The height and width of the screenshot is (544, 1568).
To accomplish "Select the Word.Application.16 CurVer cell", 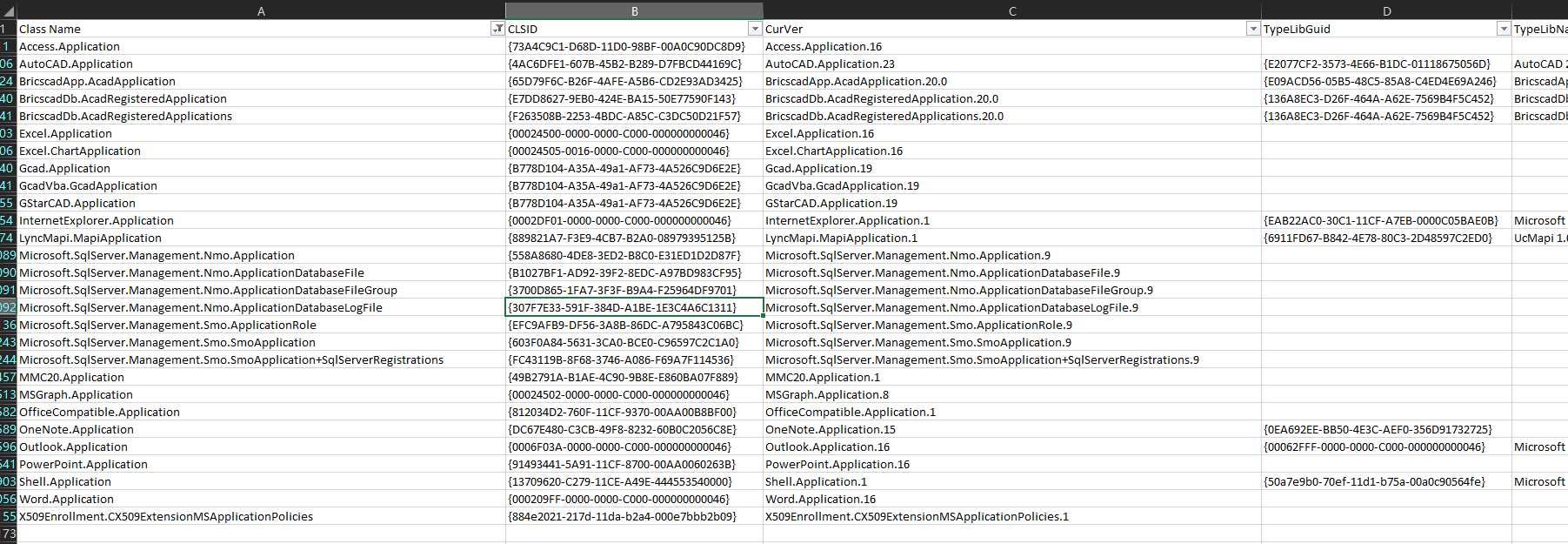I will (1012, 499).
